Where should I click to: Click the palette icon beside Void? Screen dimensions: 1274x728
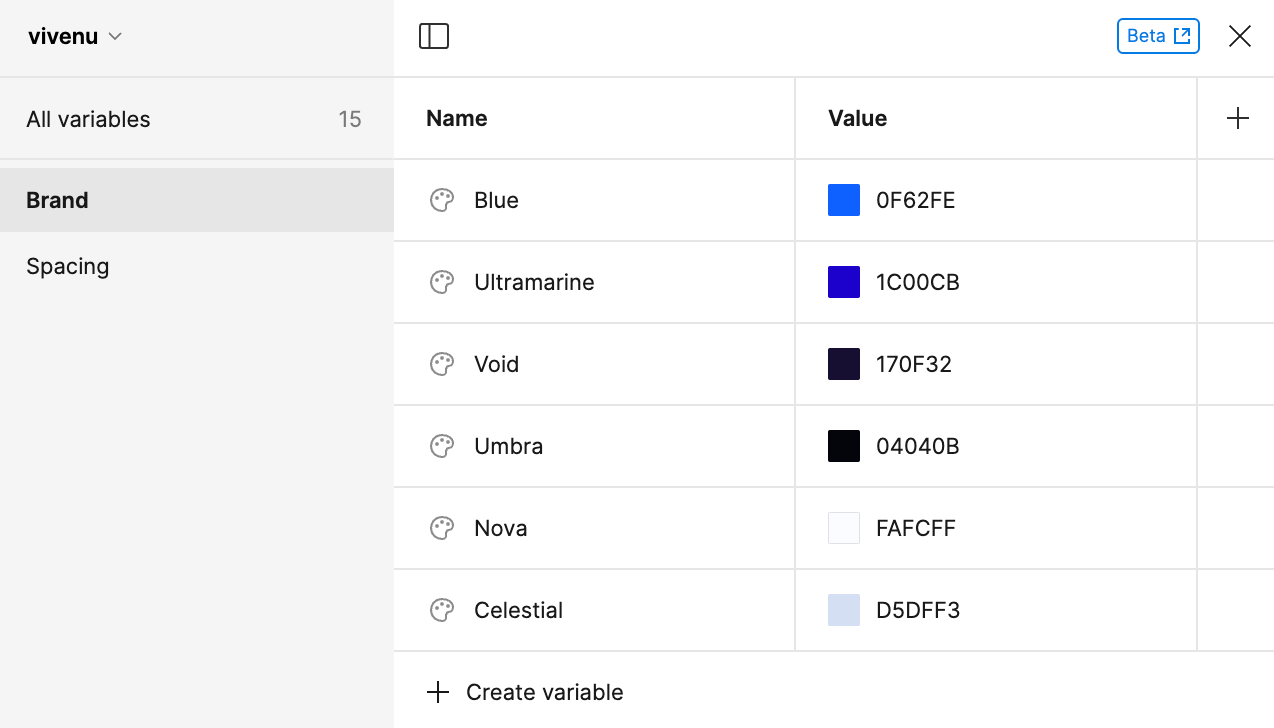tap(442, 364)
